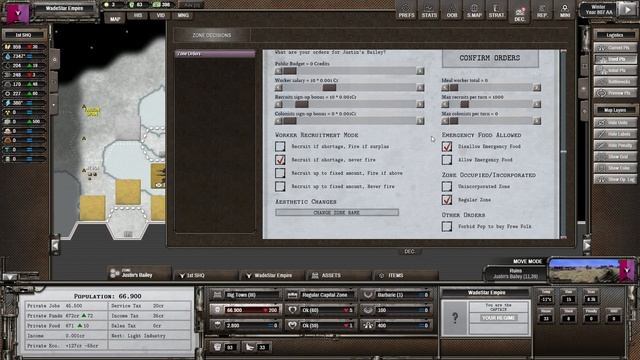Enable Allow Emergency Food checkbox
The height and width of the screenshot is (360, 640).
(x=447, y=160)
